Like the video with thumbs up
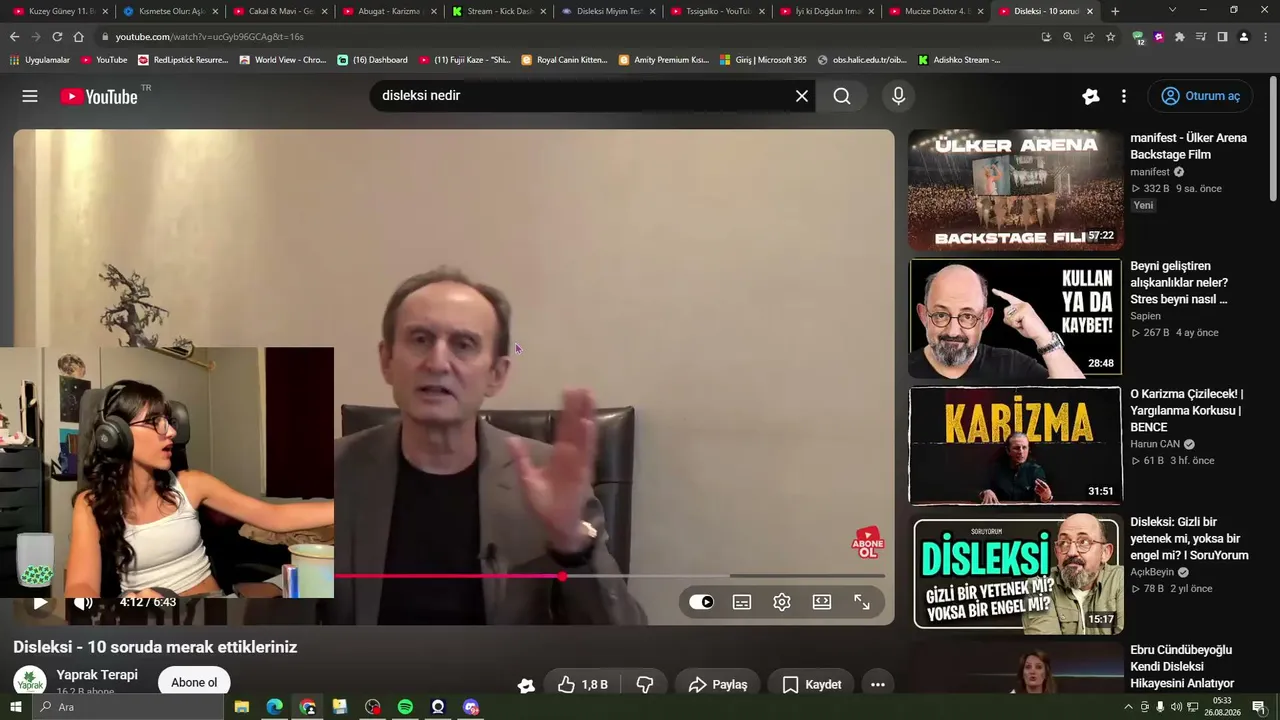 coord(582,684)
